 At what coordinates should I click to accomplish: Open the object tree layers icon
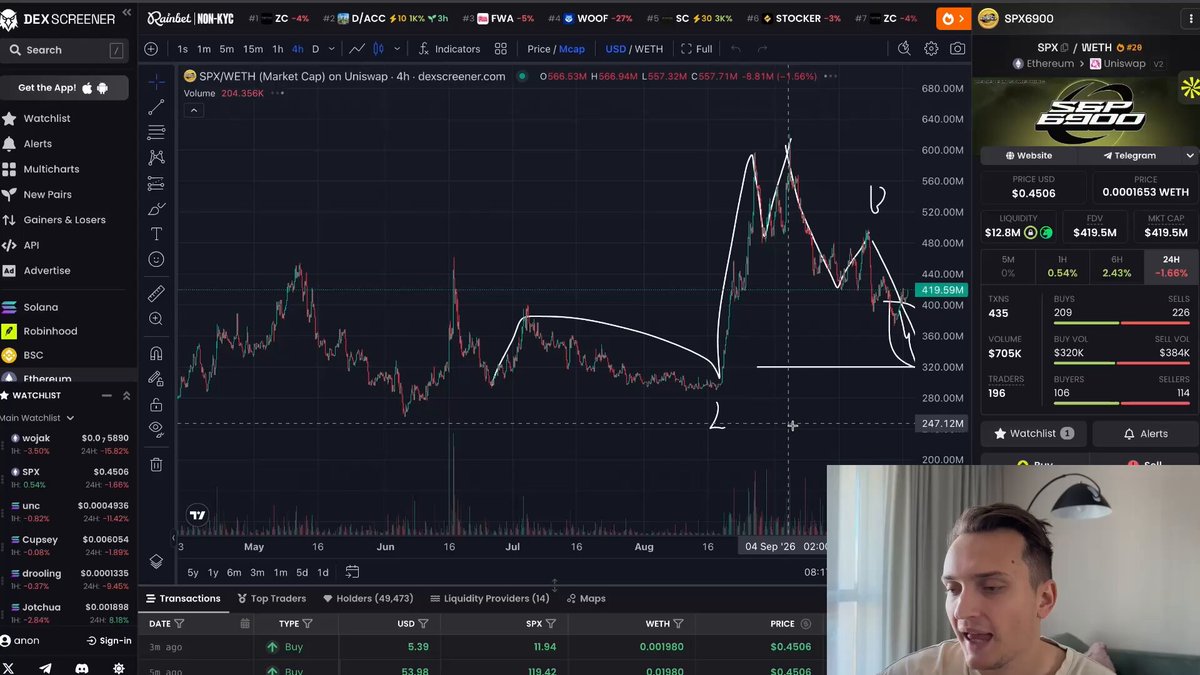pos(156,562)
